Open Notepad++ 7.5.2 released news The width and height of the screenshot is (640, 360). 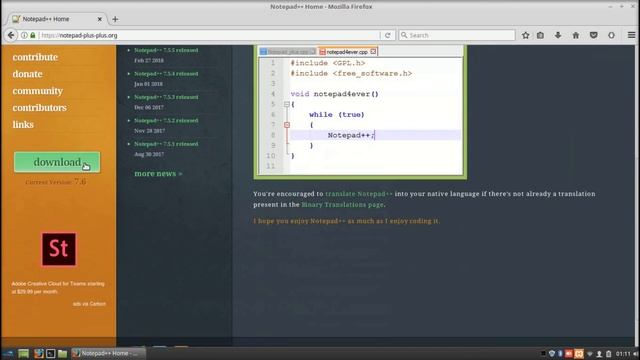click(x=166, y=121)
